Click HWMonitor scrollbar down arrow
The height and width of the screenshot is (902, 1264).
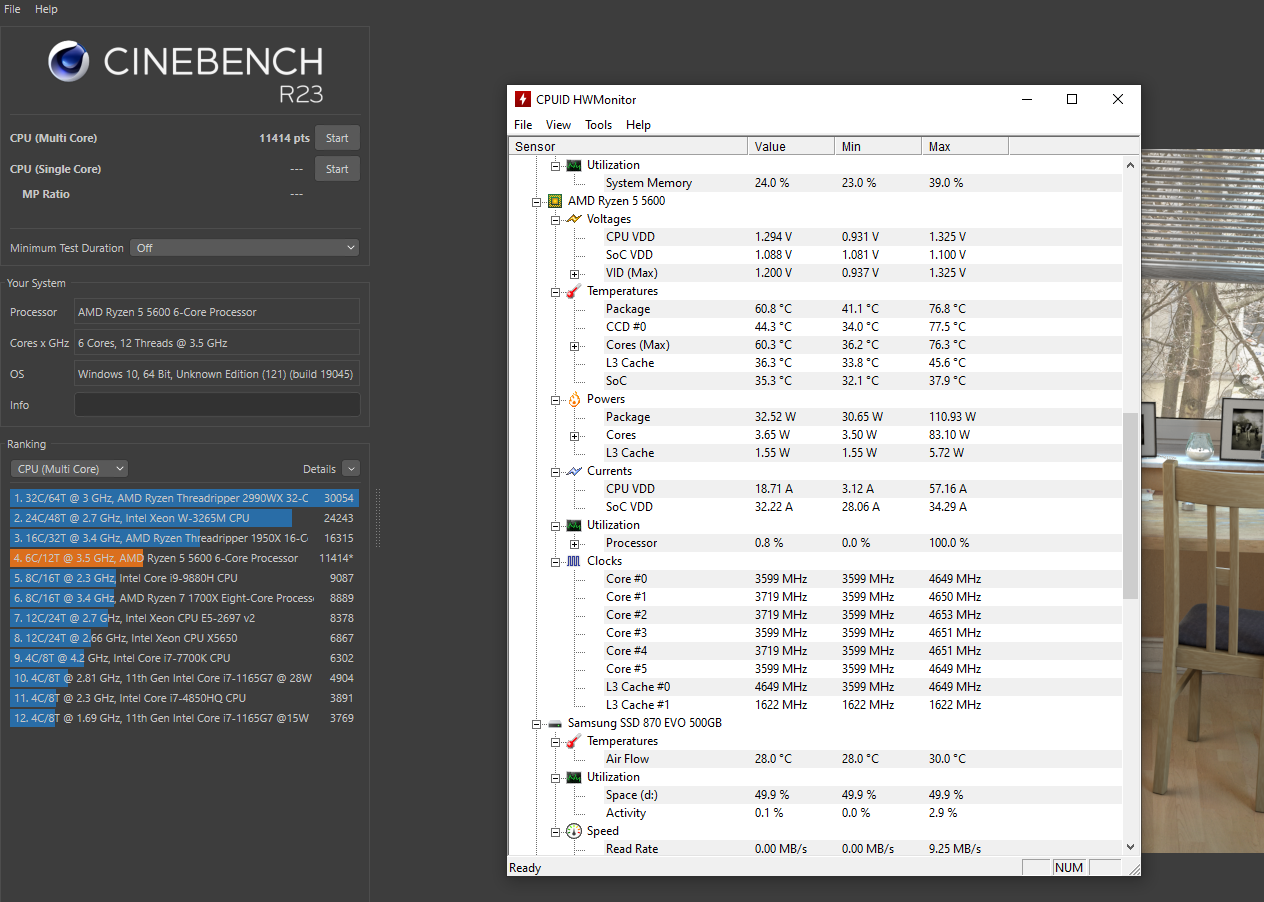point(1131,846)
